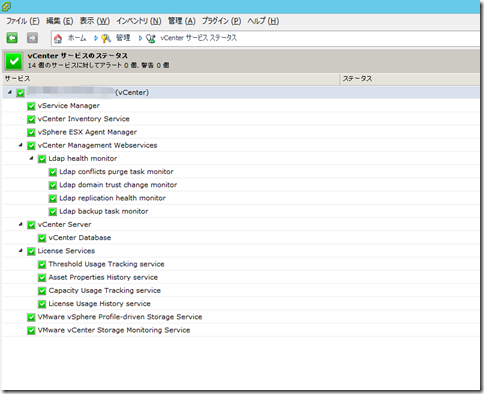Select Ldap replication health monitor row
Screen dimensions: 484x394
241,198
